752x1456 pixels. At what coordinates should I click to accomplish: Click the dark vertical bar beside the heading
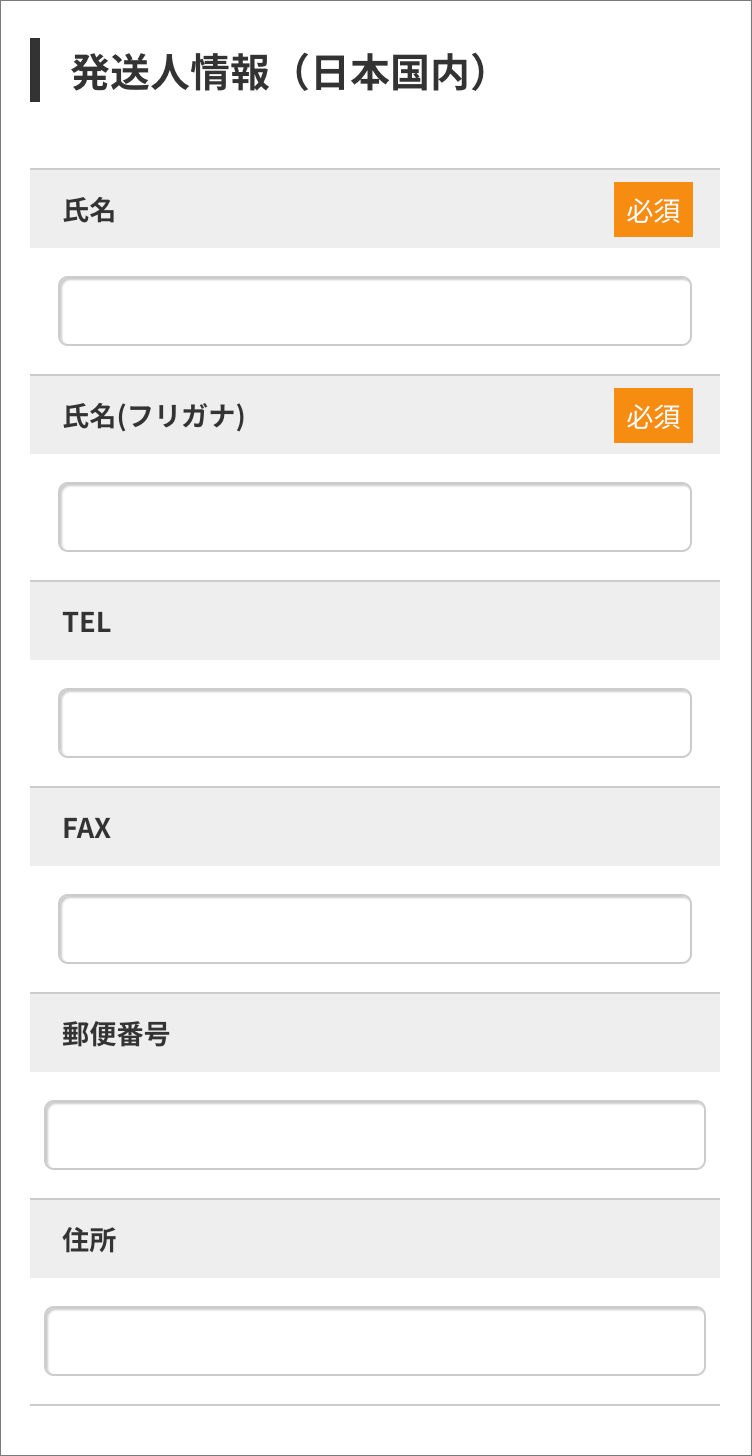[35, 70]
